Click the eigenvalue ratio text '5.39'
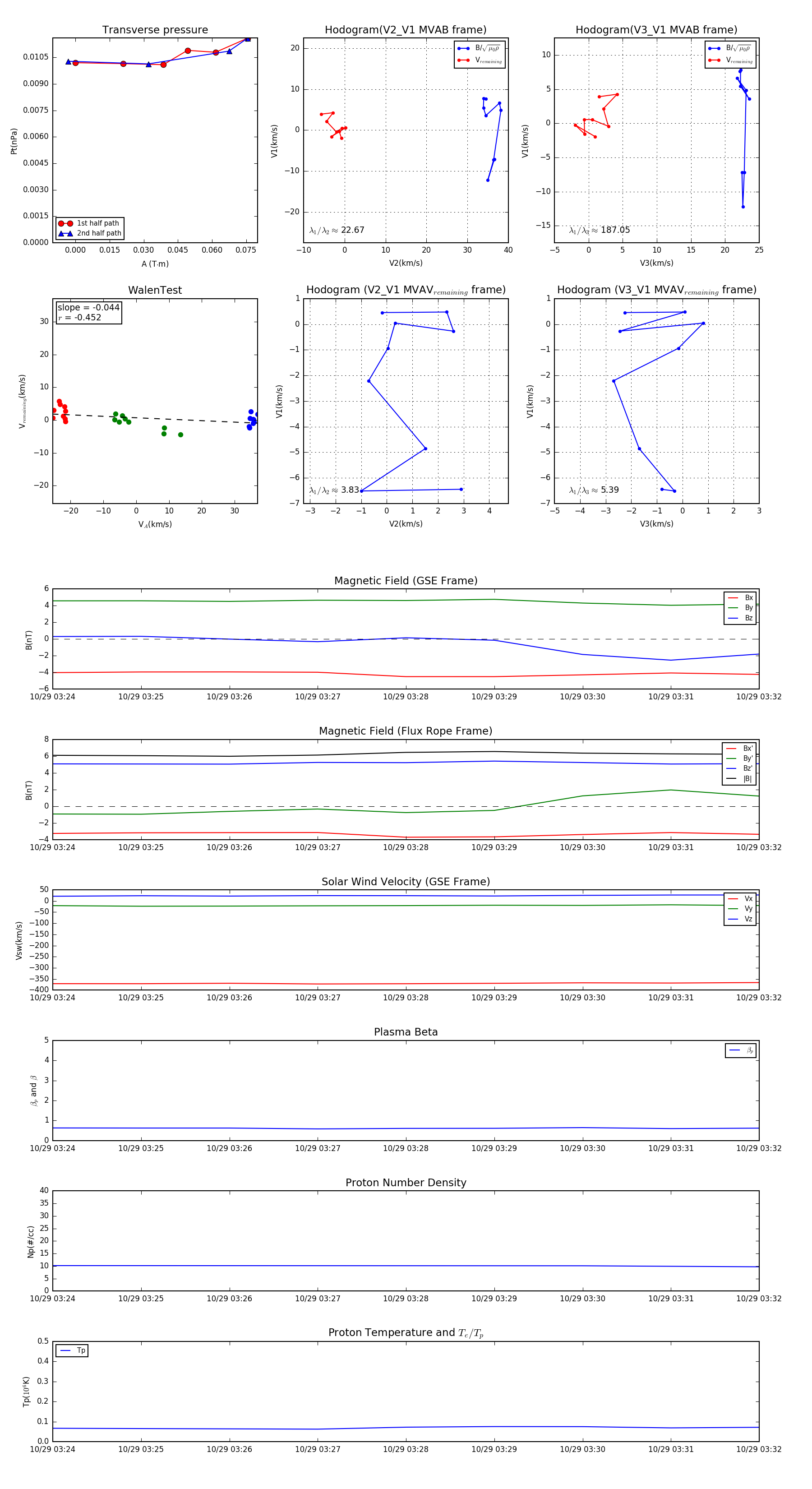The image size is (812, 1489). pos(610,490)
